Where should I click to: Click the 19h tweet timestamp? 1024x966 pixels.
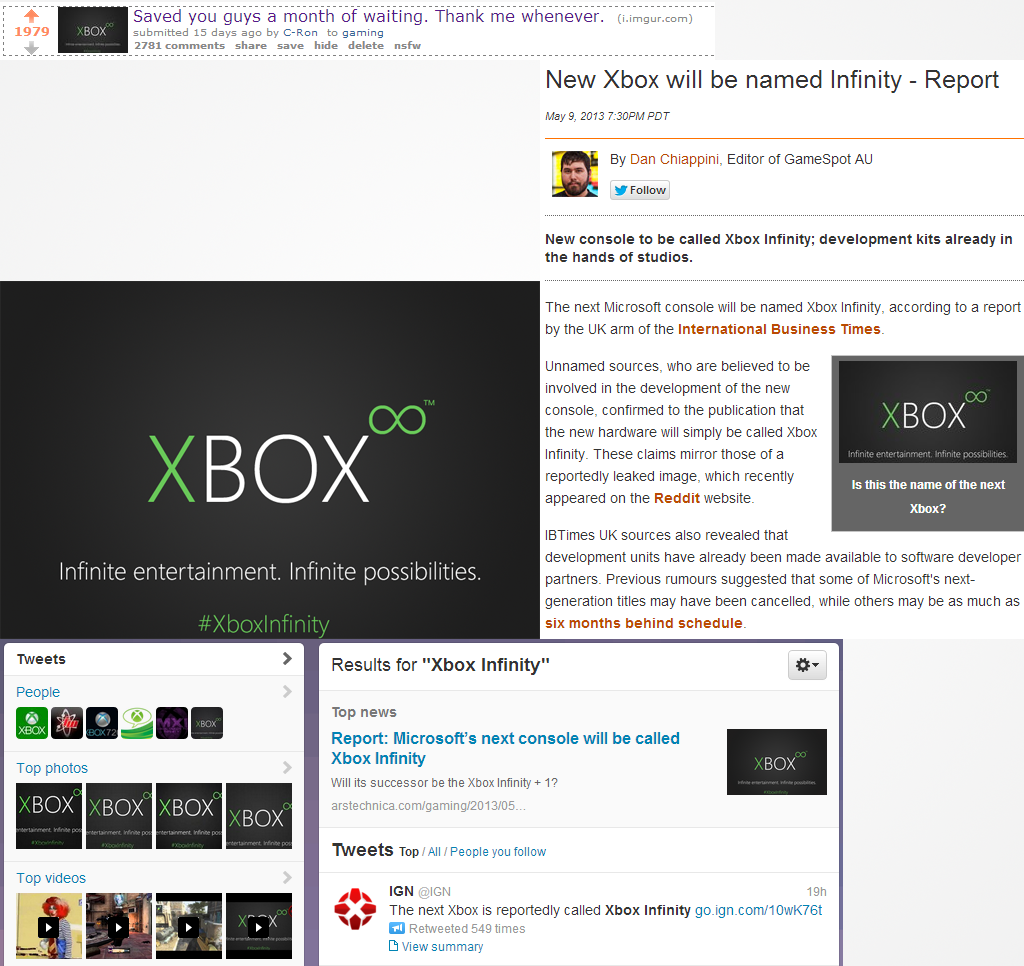tap(816, 892)
